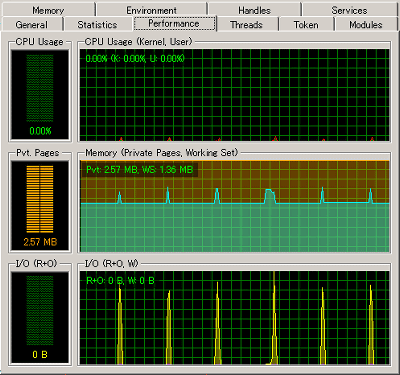
Task: Click the I/O (R+O) group label
Action: coord(37,264)
